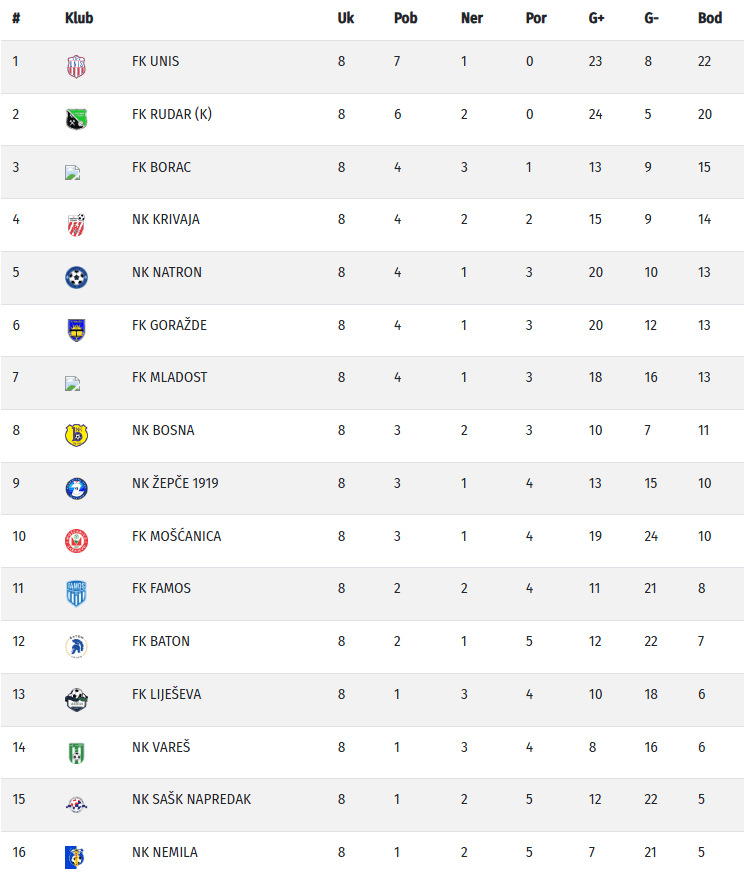Click the Klub column header
The height and width of the screenshot is (878, 744).
[79, 18]
